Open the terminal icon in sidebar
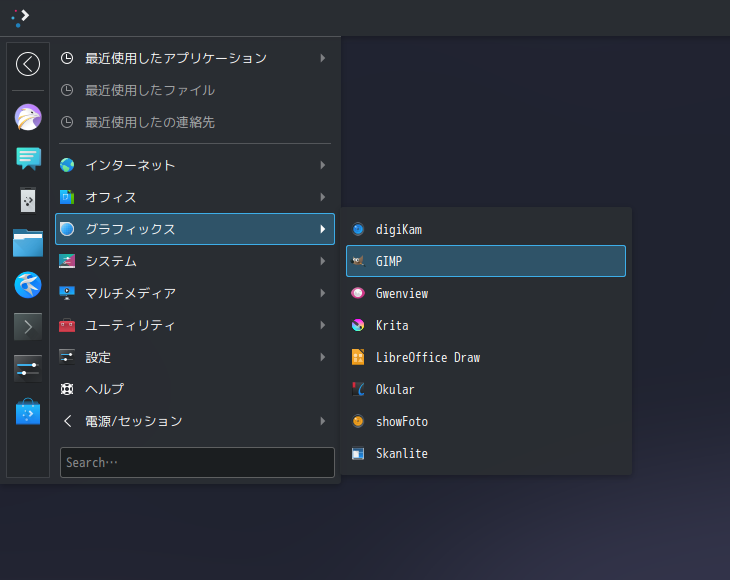Screen dimensions: 730x580 pos(28,326)
